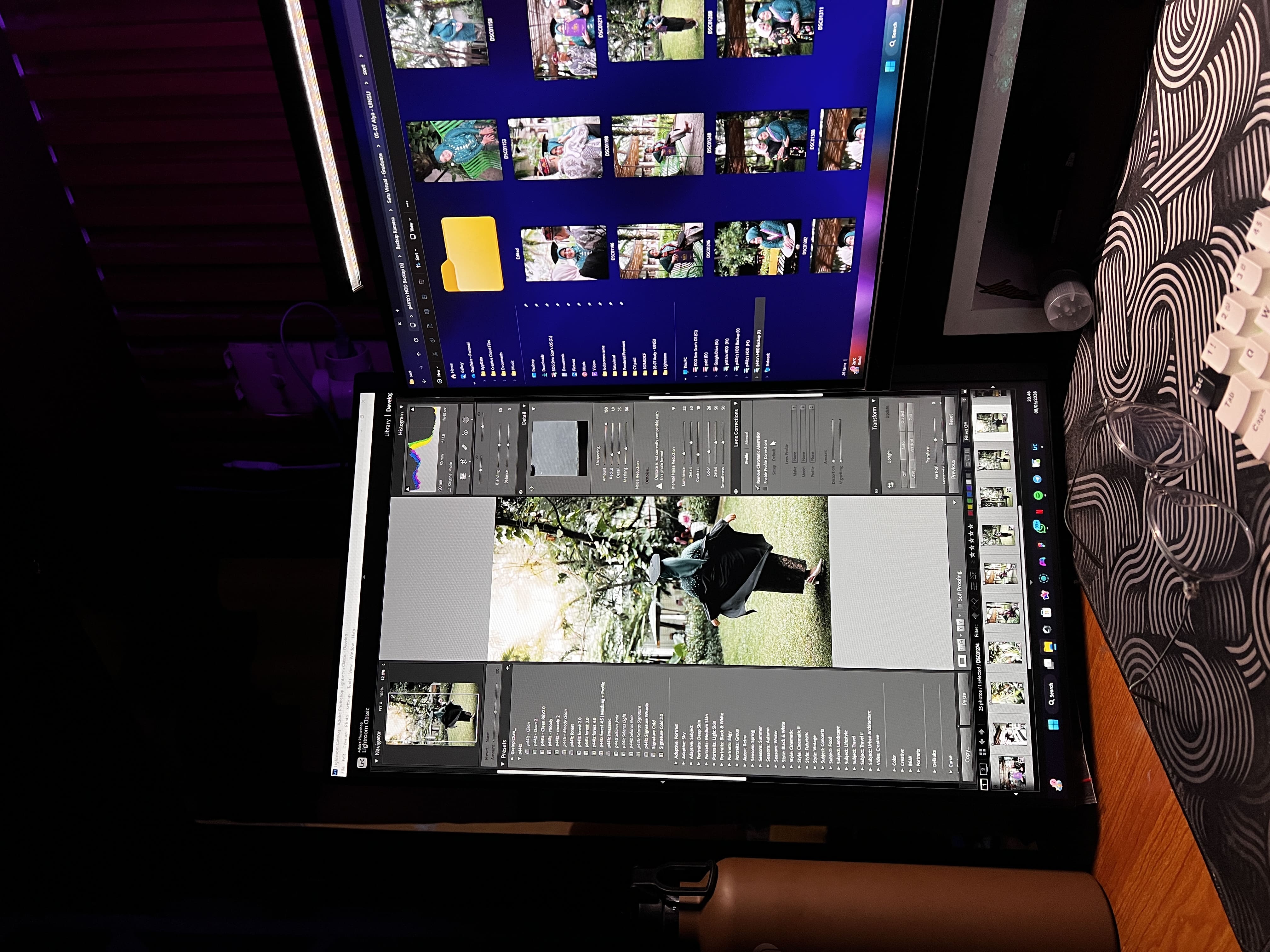Image resolution: width=1270 pixels, height=952 pixels.
Task: Toggle Detail panel on/off eye switch
Action: (x=521, y=492)
